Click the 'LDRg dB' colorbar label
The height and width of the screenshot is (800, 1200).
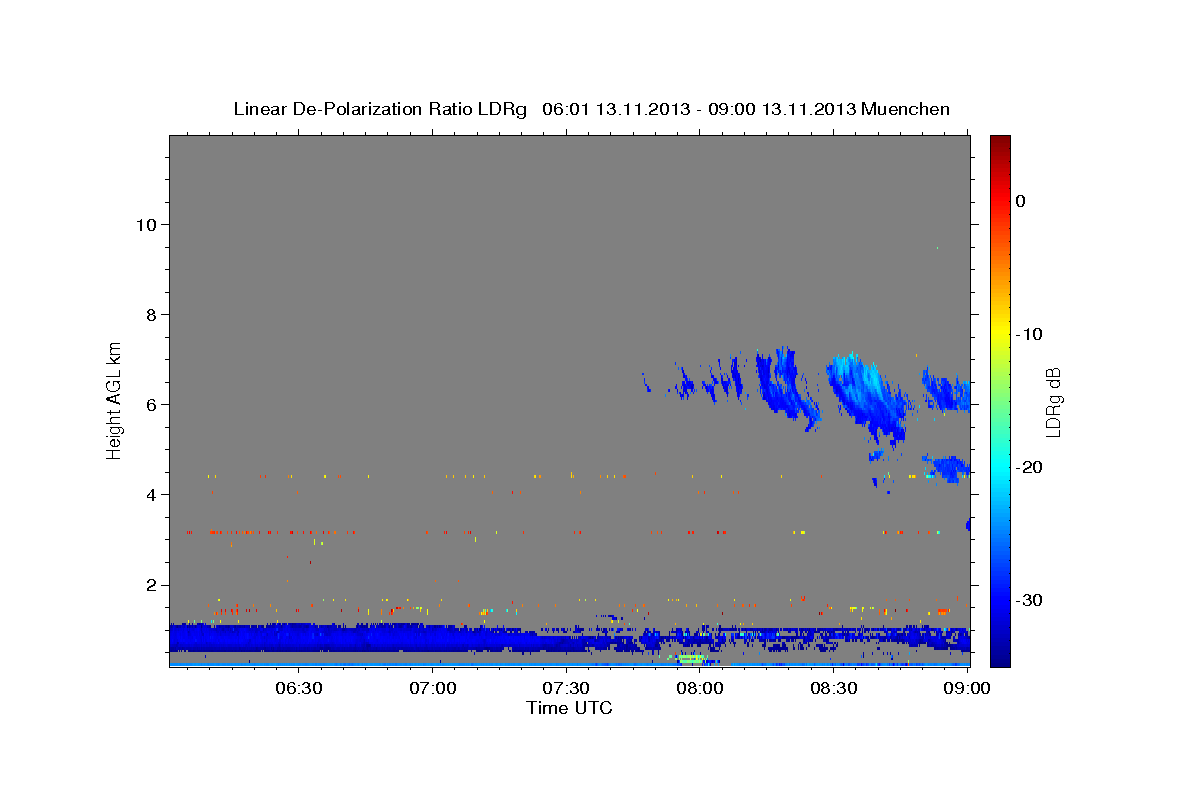coord(1053,402)
